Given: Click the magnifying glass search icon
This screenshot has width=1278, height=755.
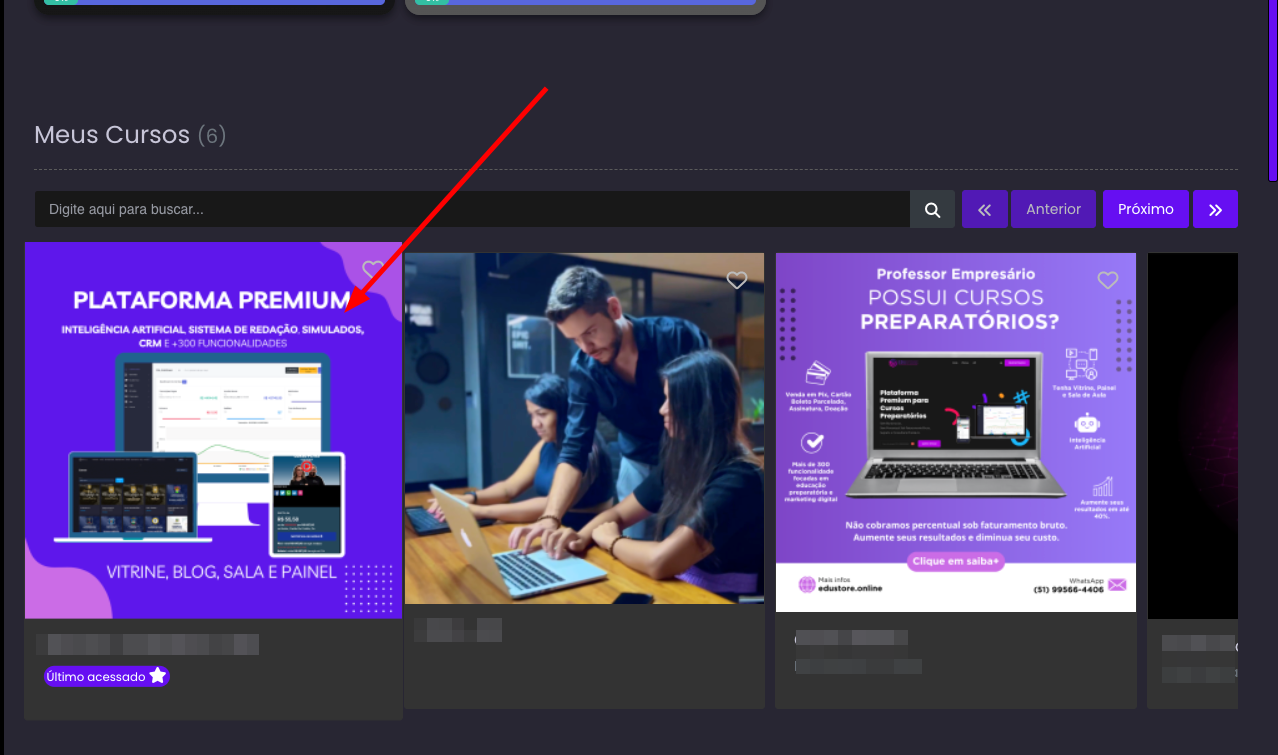Looking at the screenshot, I should pyautogui.click(x=932, y=209).
